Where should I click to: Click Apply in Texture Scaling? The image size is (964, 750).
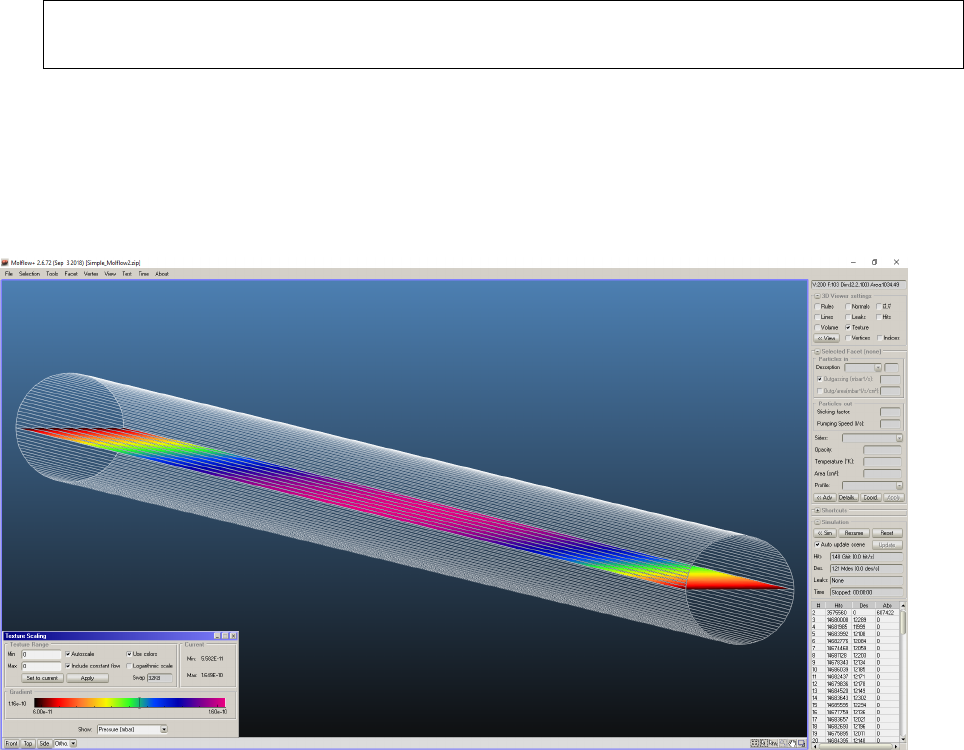(87, 678)
